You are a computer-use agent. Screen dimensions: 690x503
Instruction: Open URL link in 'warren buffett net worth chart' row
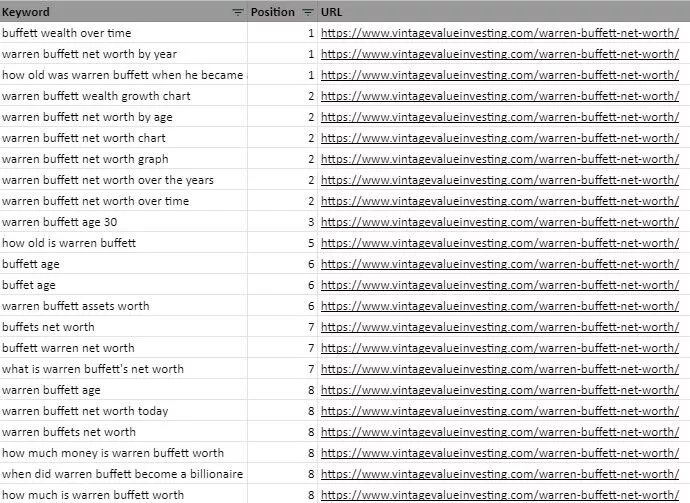[x=500, y=138]
